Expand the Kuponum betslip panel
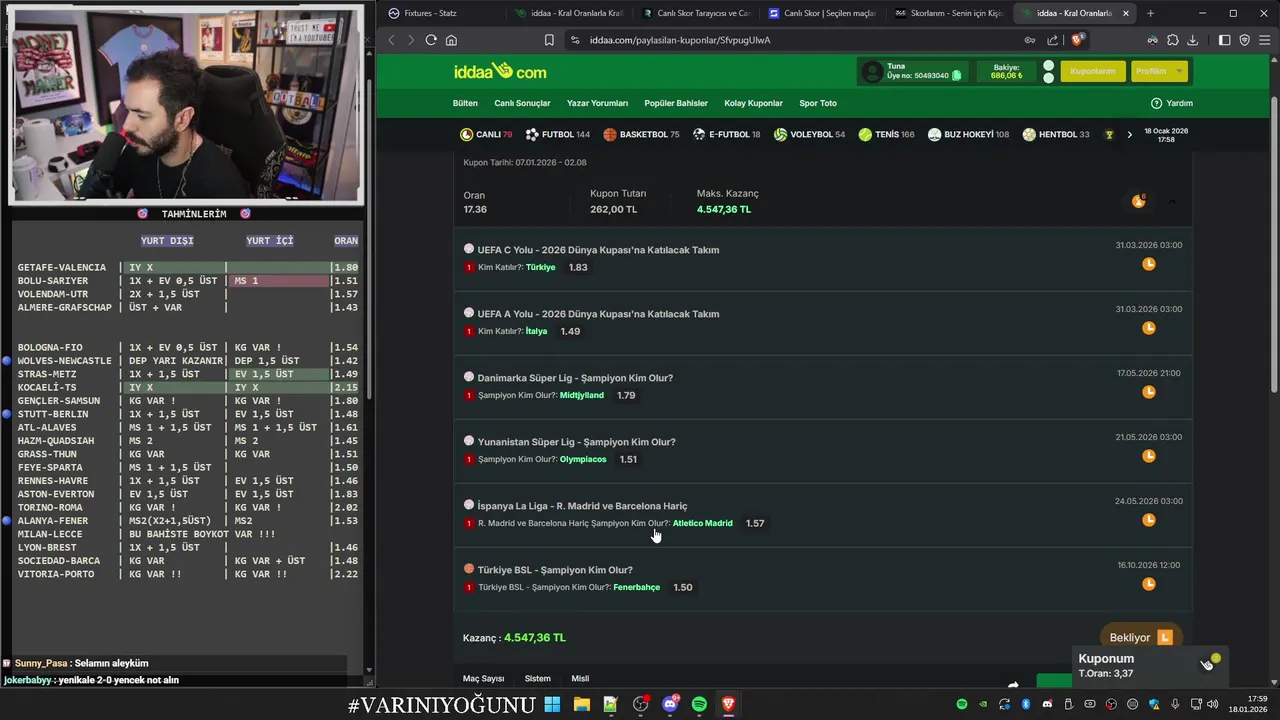This screenshot has width=1280, height=720. (1150, 665)
